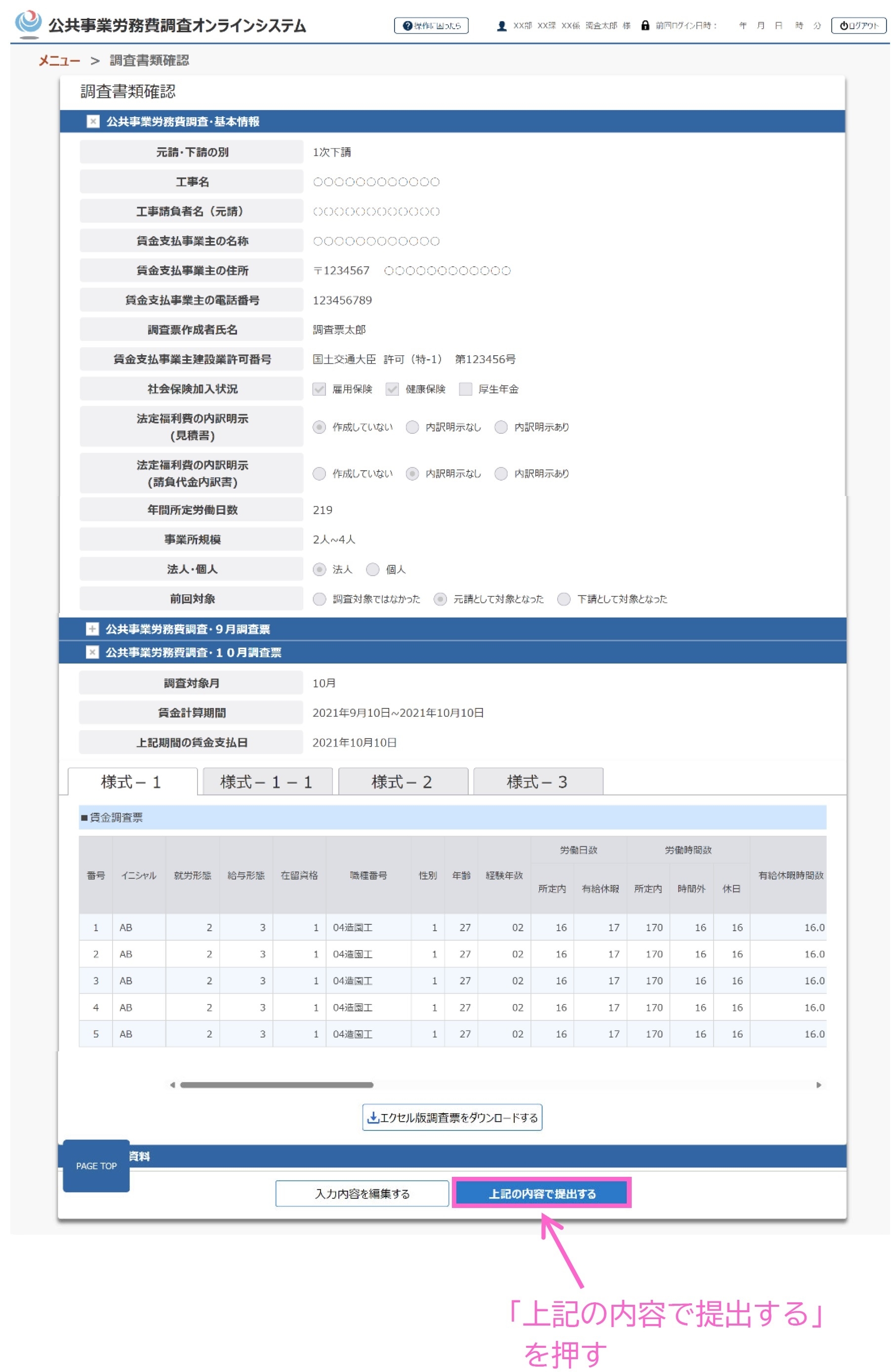Select 内訳明示なし for 請負代金内訳書
Screen dimensions: 891x1372
[412, 473]
